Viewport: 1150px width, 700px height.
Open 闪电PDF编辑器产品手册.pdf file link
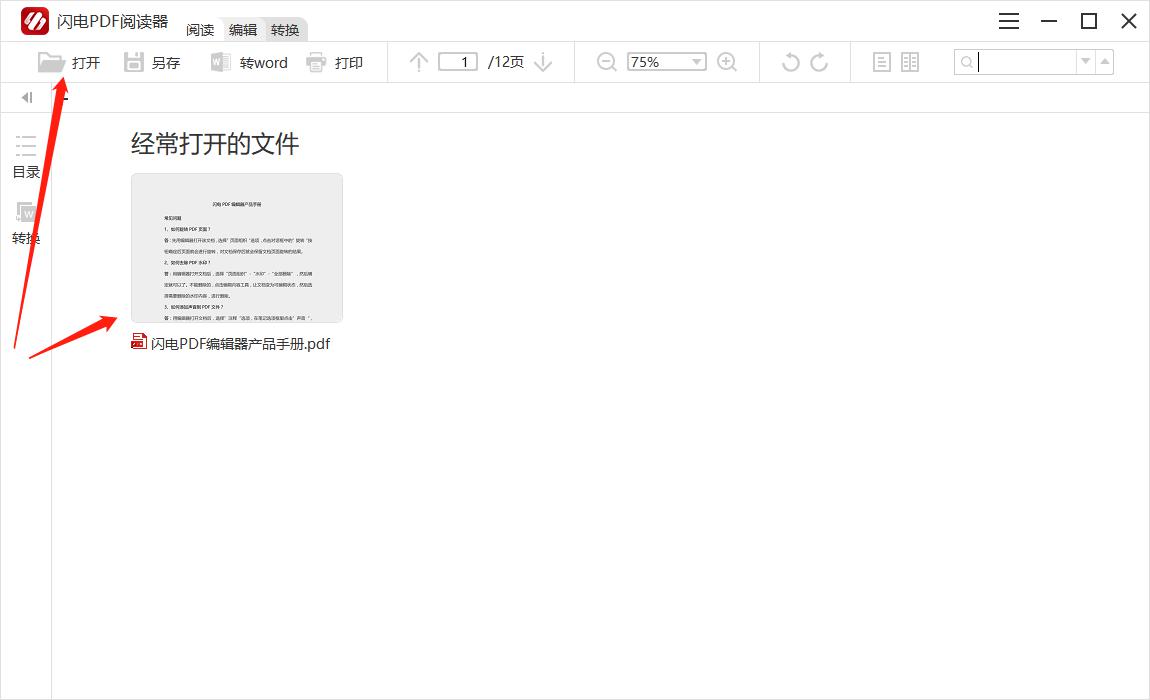pos(240,344)
